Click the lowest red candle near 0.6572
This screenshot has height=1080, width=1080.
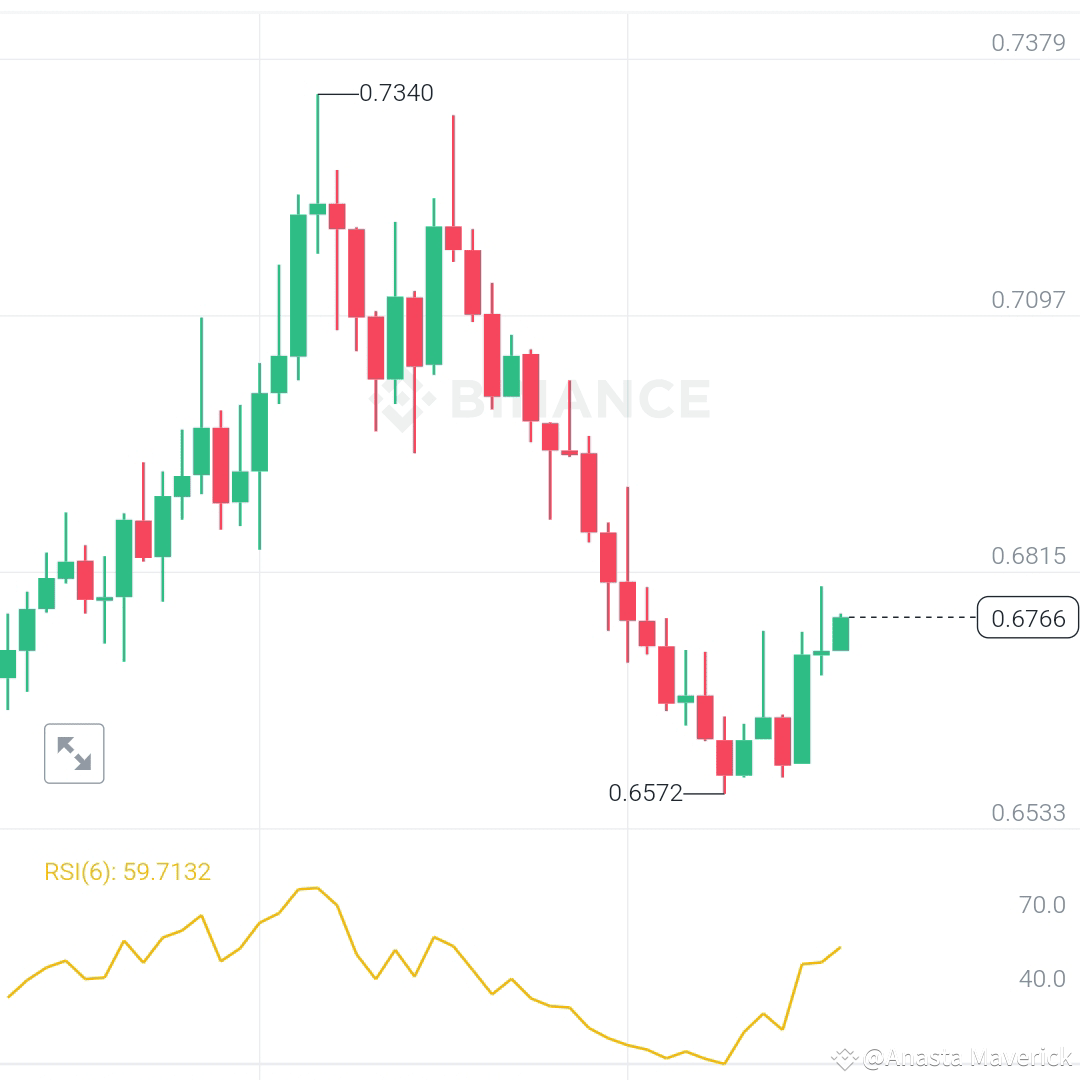723,755
